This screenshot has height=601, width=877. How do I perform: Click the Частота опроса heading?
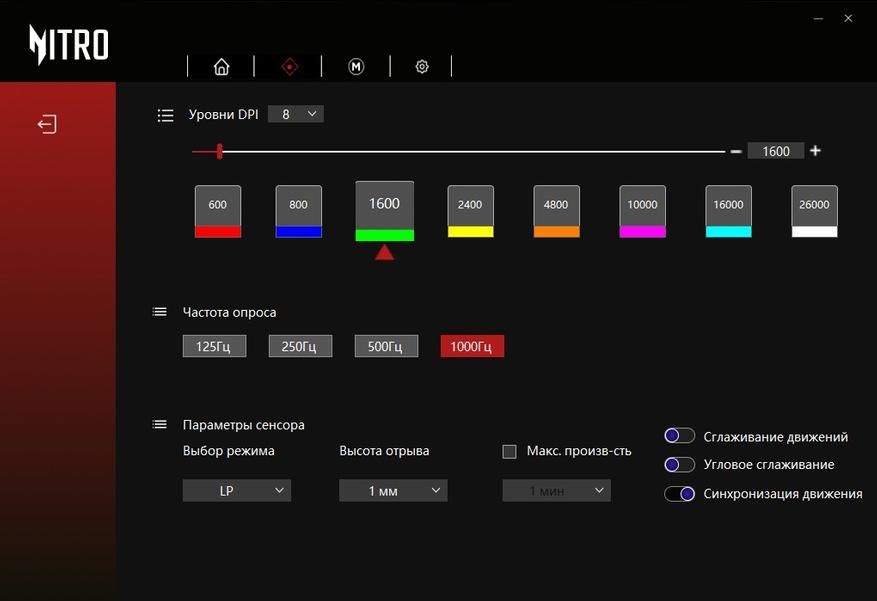click(229, 313)
